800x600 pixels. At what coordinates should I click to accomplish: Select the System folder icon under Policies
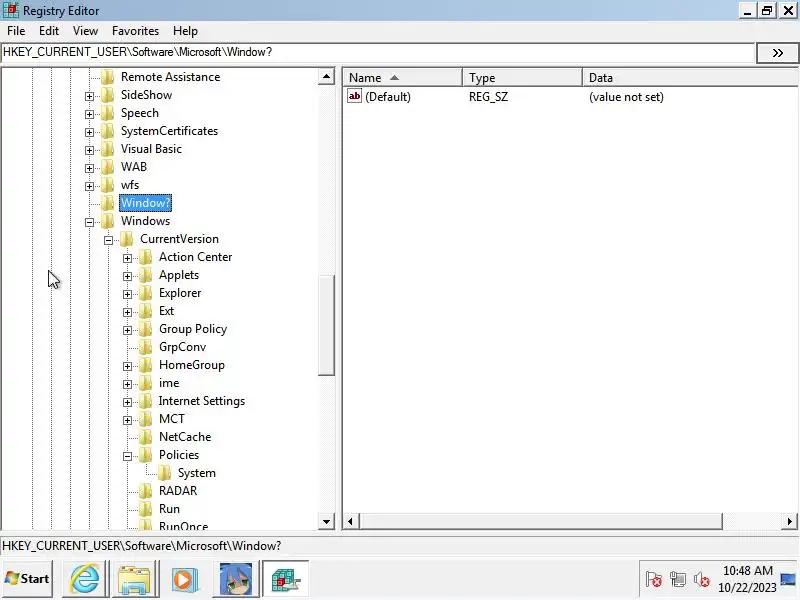tap(165, 473)
